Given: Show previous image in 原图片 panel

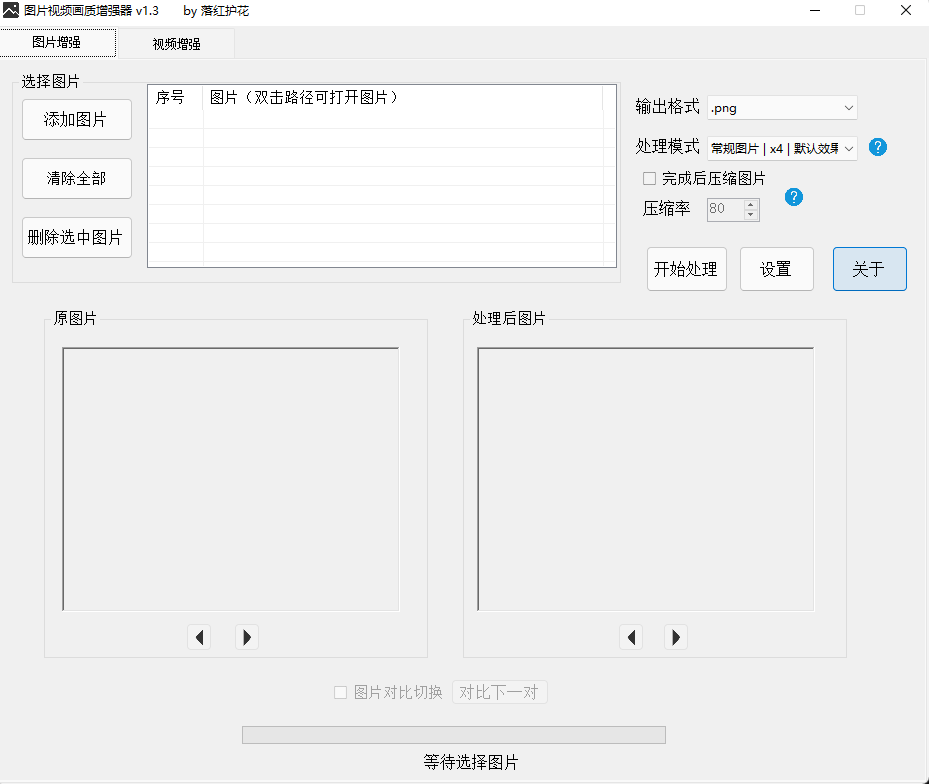Looking at the screenshot, I should [199, 637].
